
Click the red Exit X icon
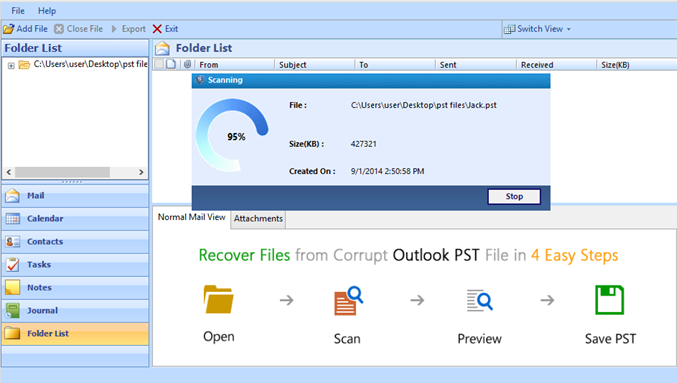pyautogui.click(x=157, y=29)
